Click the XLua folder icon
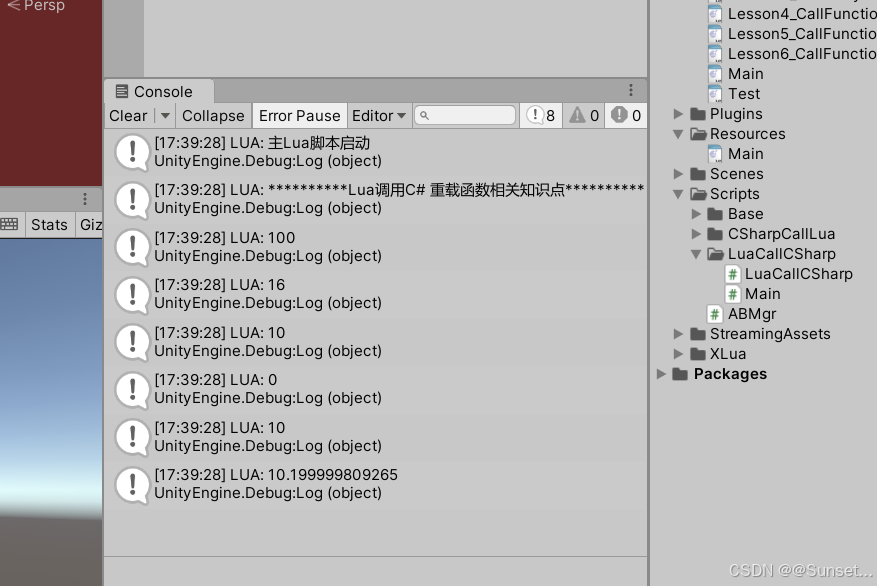 click(x=697, y=354)
